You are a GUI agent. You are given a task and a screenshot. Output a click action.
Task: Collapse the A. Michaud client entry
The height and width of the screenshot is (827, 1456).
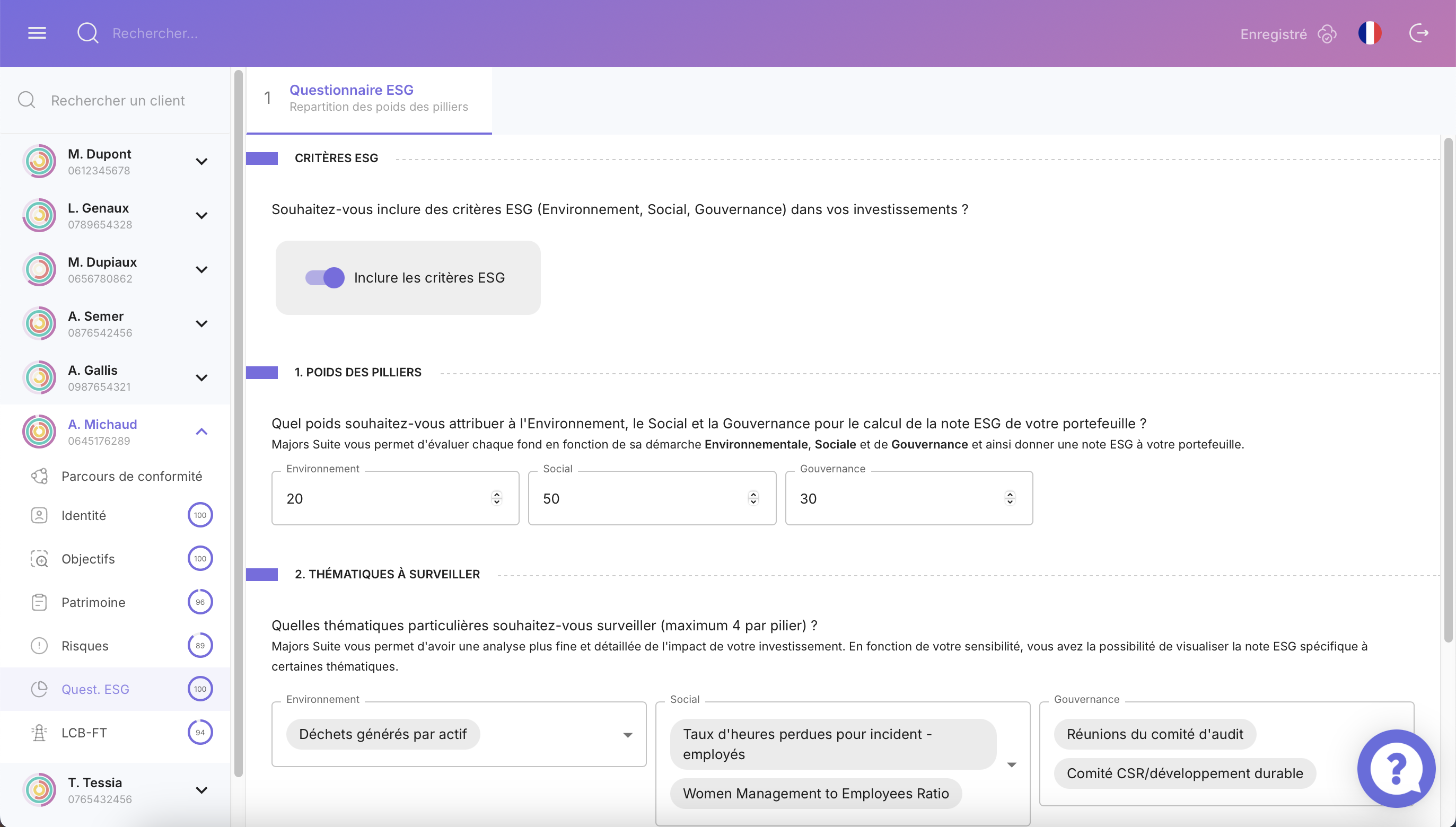tap(201, 431)
